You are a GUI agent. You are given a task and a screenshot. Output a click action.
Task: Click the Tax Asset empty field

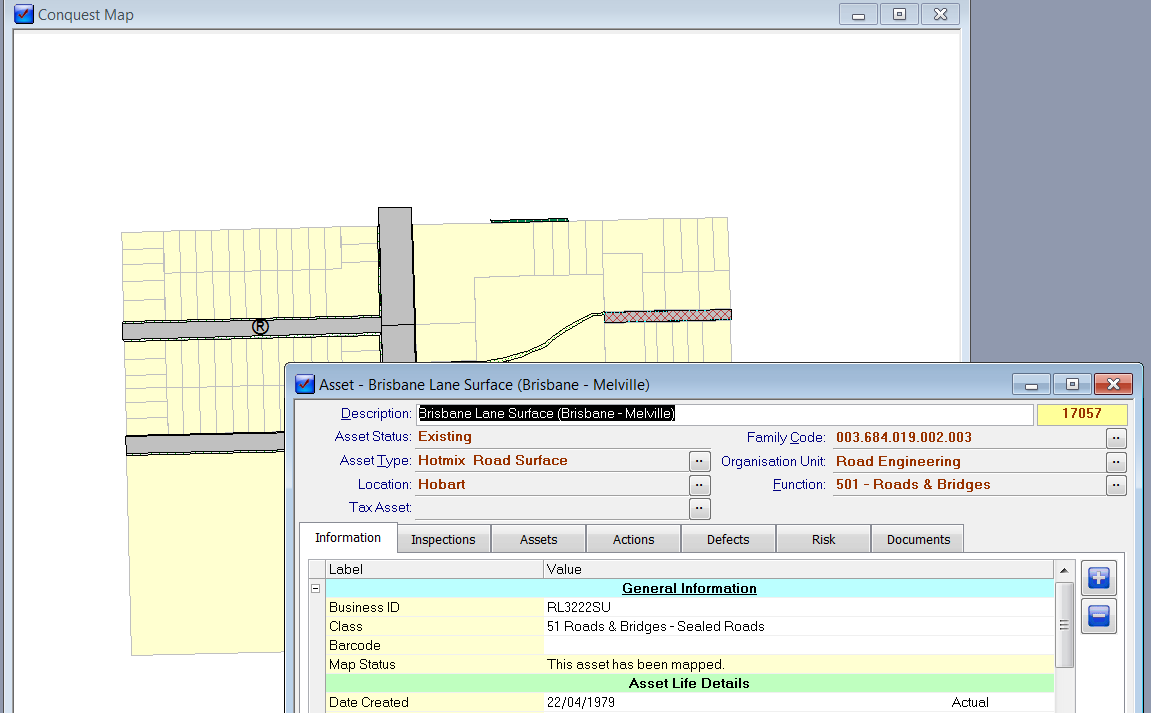[x=551, y=508]
